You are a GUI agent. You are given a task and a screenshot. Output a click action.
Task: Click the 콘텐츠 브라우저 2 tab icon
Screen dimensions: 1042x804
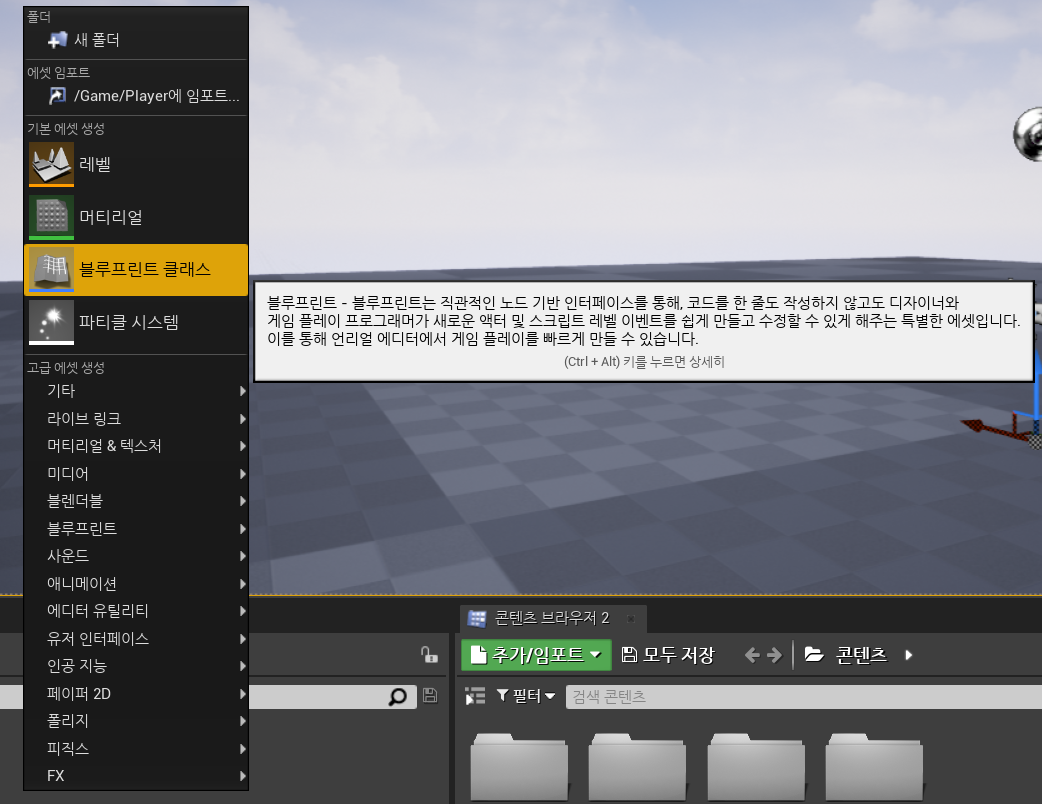pos(476,619)
